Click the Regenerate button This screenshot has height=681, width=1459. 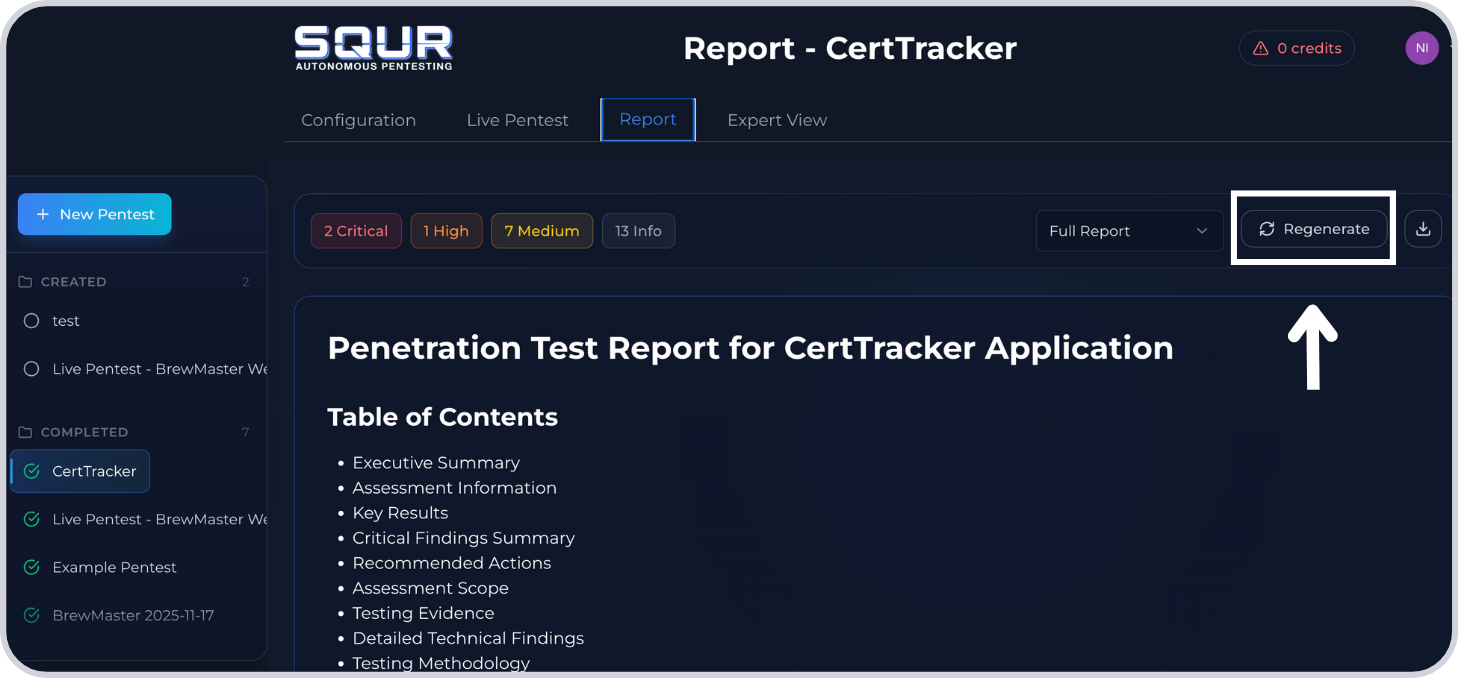pos(1313,229)
